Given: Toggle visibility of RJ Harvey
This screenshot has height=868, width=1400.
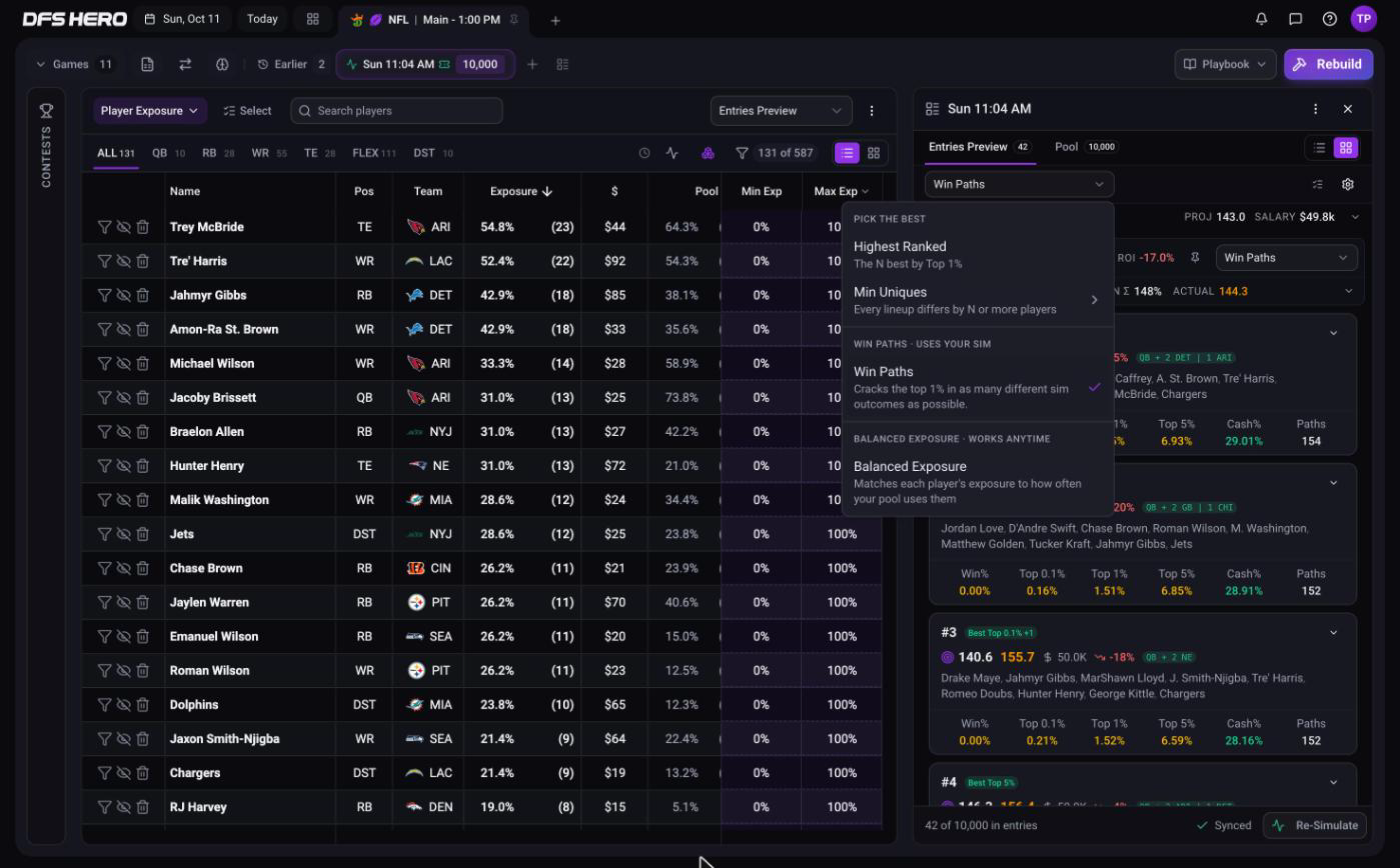Looking at the screenshot, I should click(x=123, y=807).
